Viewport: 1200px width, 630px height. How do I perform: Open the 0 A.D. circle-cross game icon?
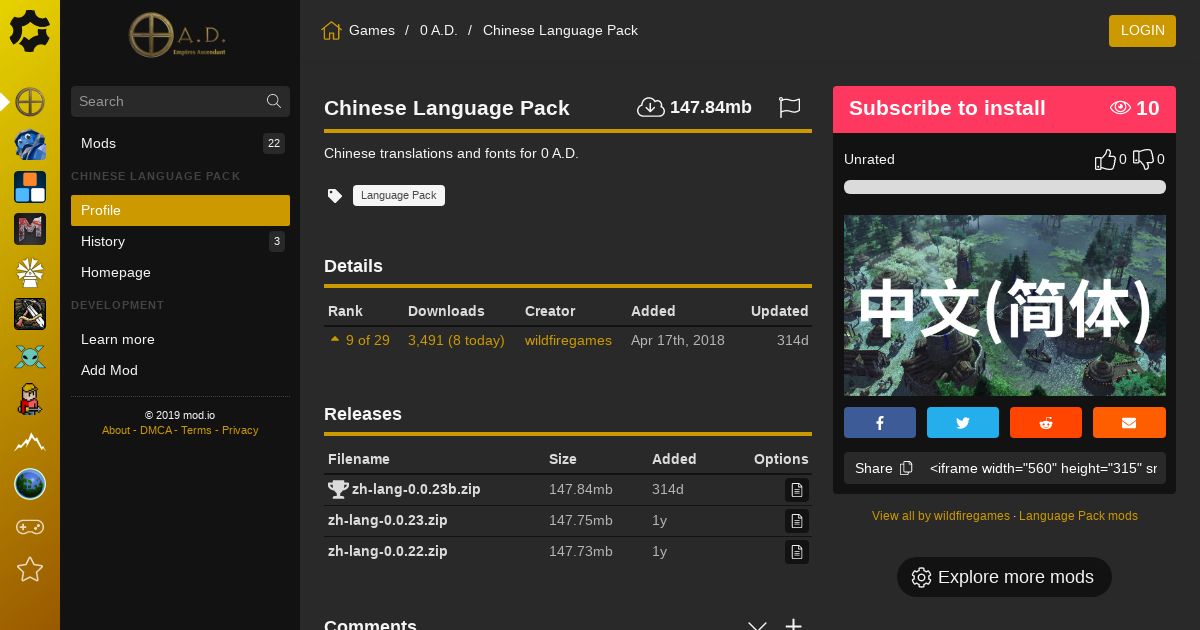(30, 102)
